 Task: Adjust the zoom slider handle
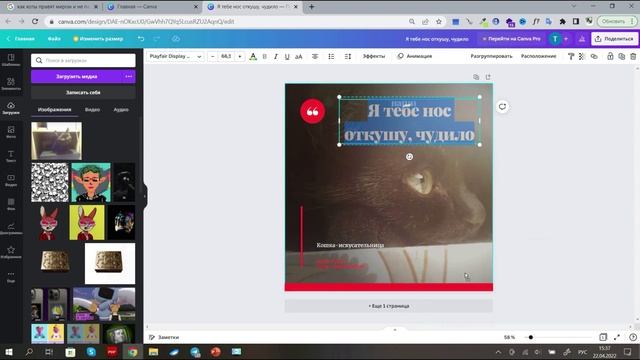tap(531, 337)
